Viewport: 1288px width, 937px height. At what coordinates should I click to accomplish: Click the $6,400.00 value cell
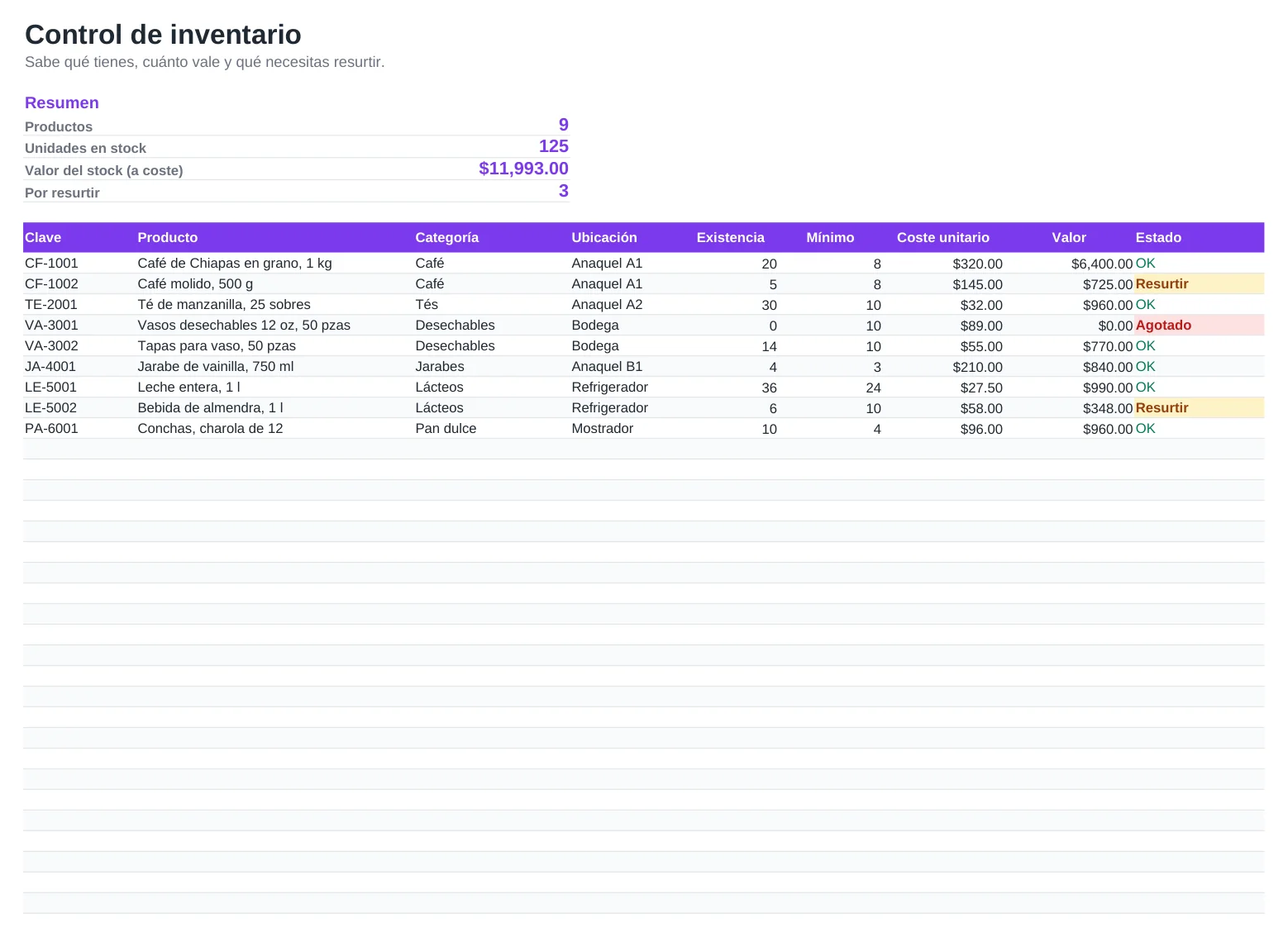coord(1102,264)
